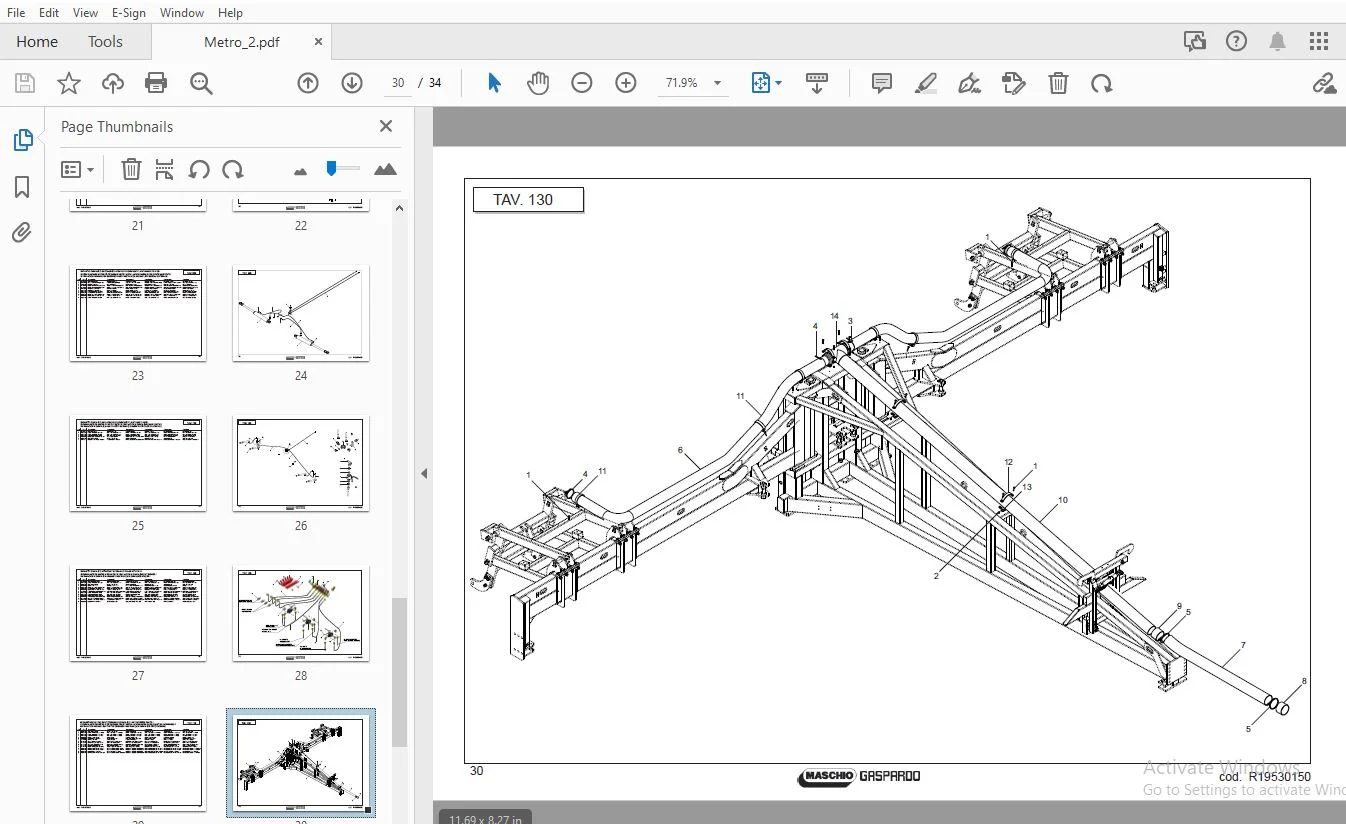Image resolution: width=1346 pixels, height=824 pixels.
Task: Open the File menu
Action: (x=16, y=12)
